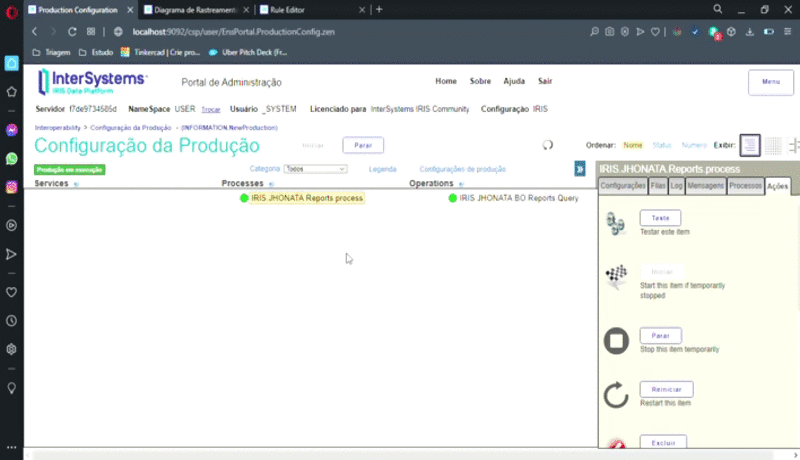The height and width of the screenshot is (460, 800).
Task: Open the Categoria dropdown
Action: (x=315, y=169)
